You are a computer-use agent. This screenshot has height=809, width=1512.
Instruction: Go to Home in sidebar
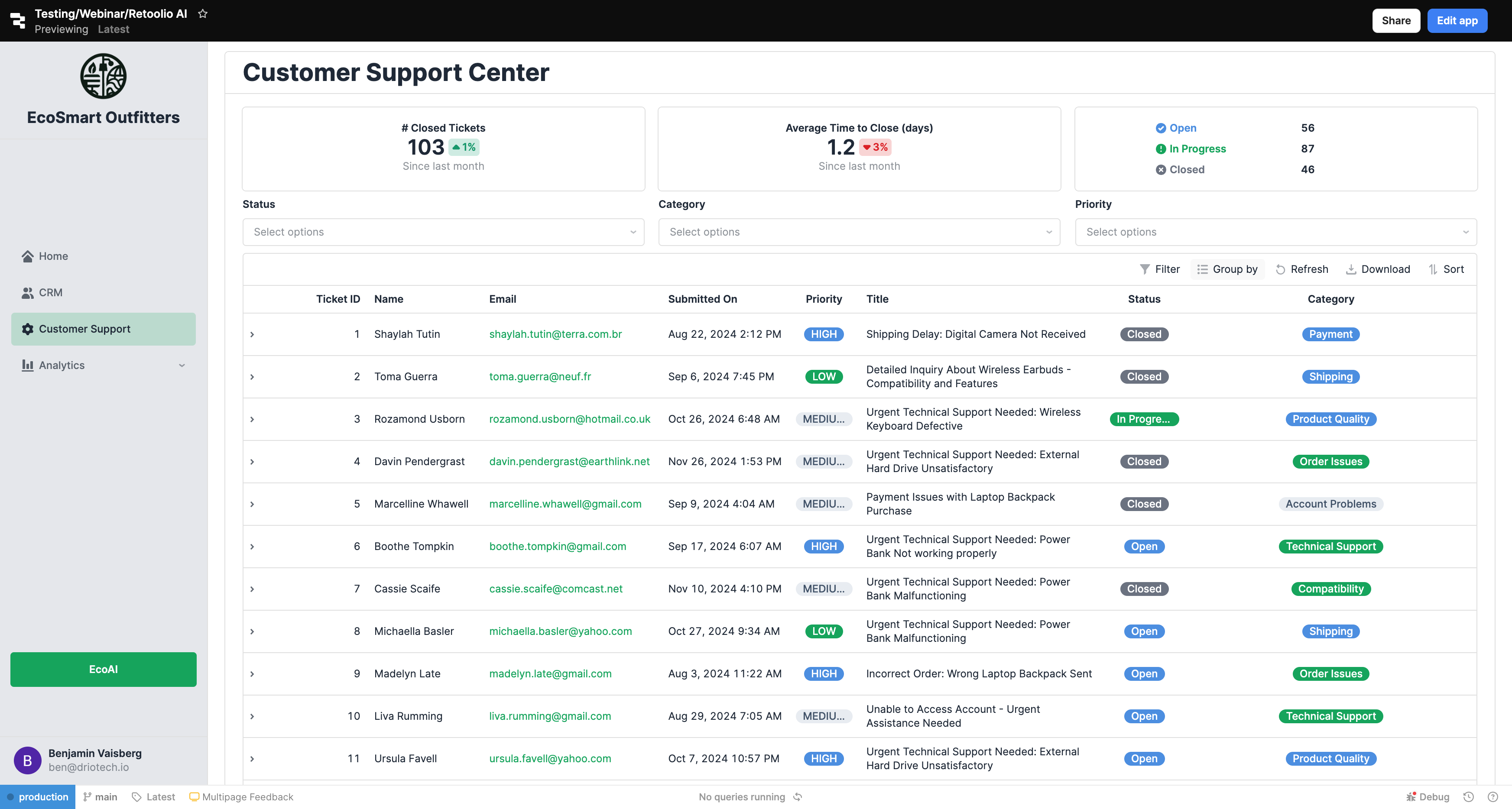(103, 256)
